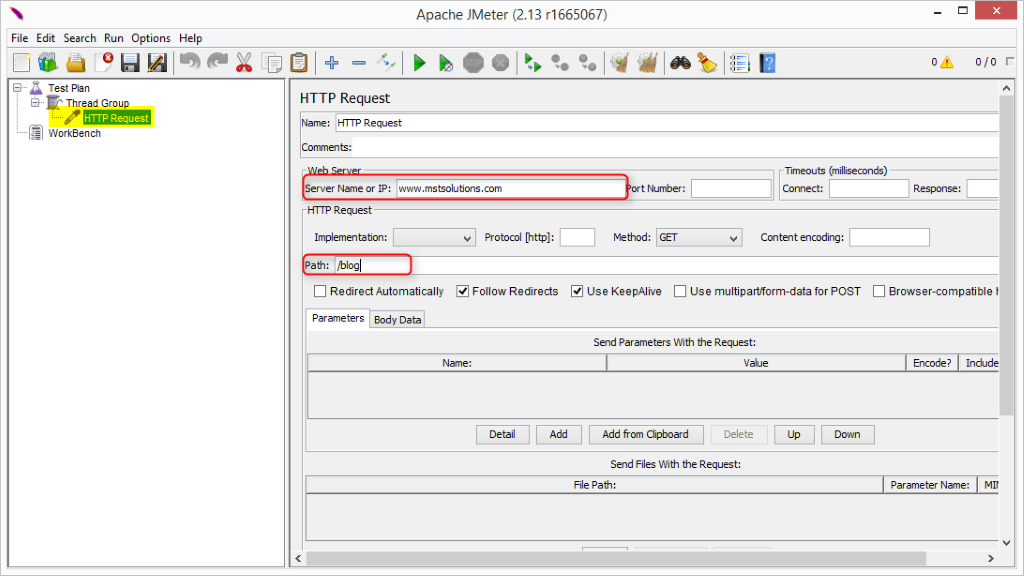Screen dimensions: 1024x576
Task: Click the Shutdown test icon
Action: [x=500, y=63]
